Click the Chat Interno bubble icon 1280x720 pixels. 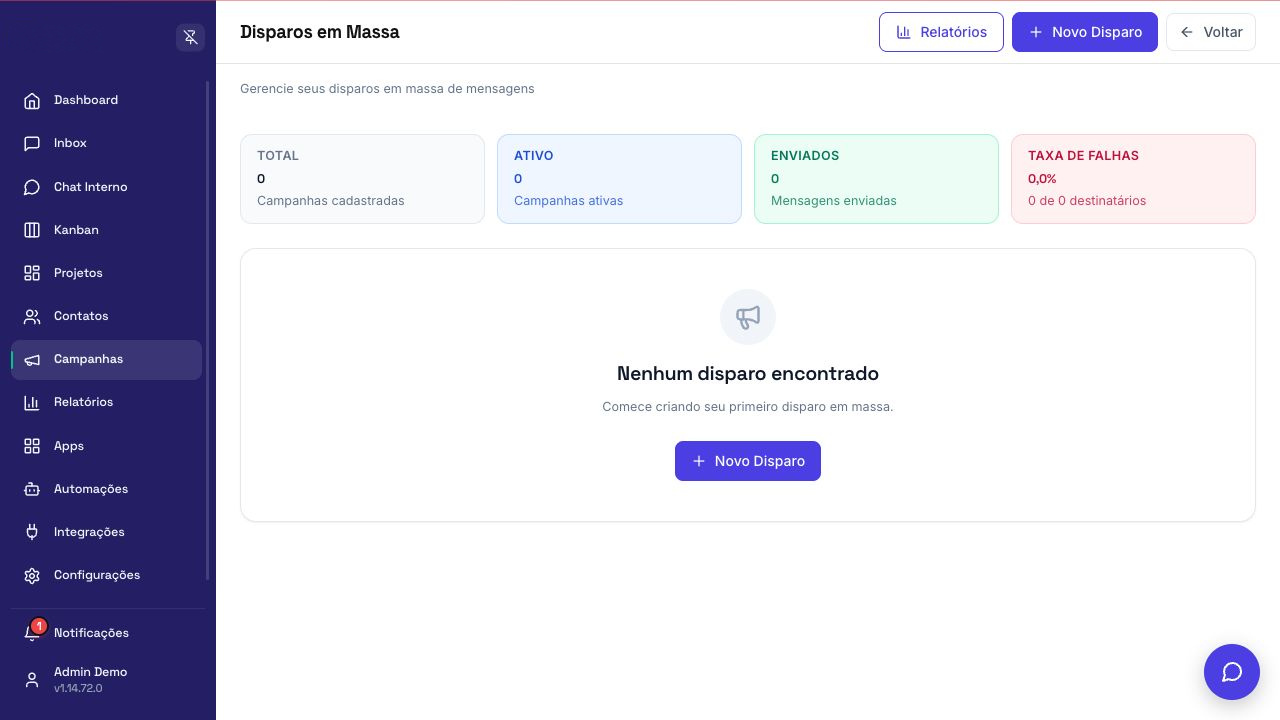tap(32, 187)
